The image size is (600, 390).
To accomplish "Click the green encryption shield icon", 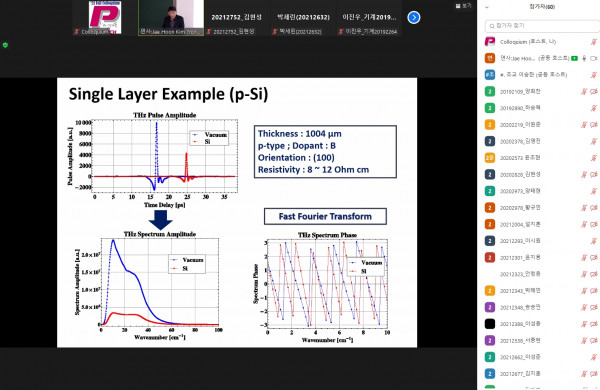I will pyautogui.click(x=5, y=45).
